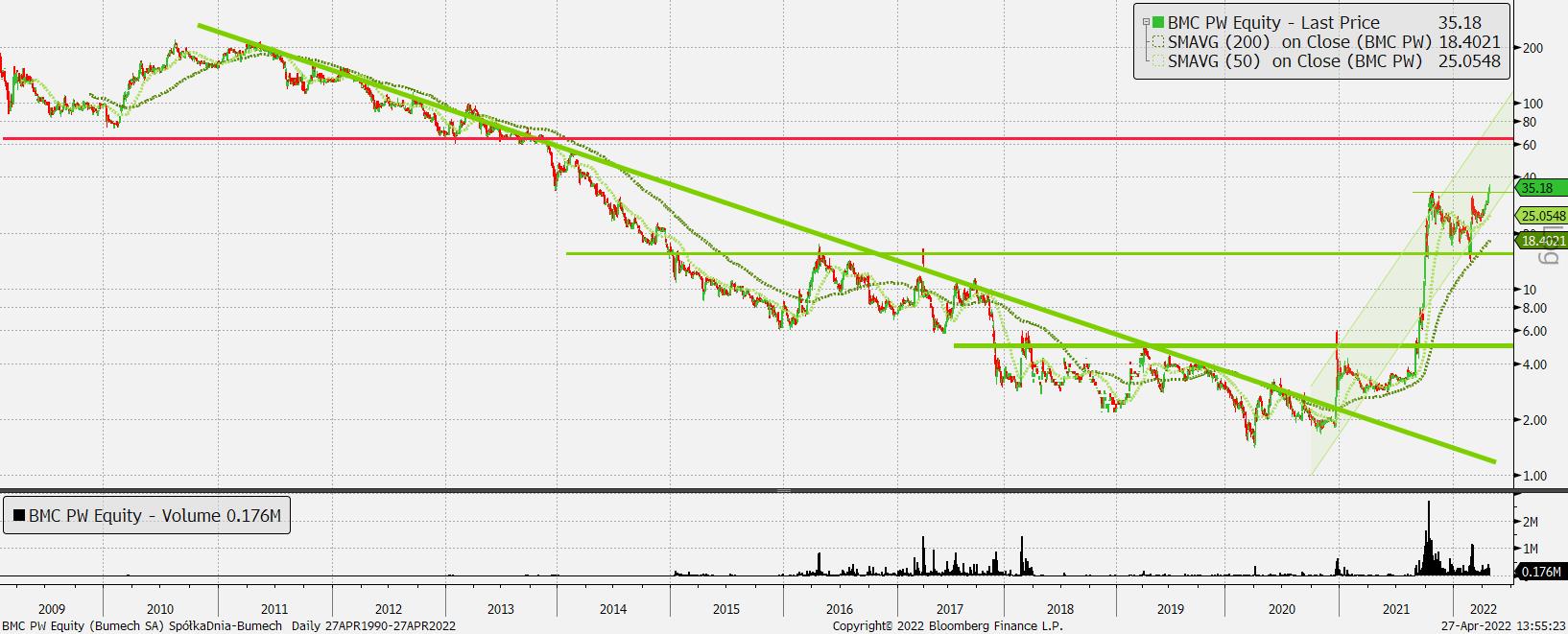Click the 2018 year label on time axis

1060,609
